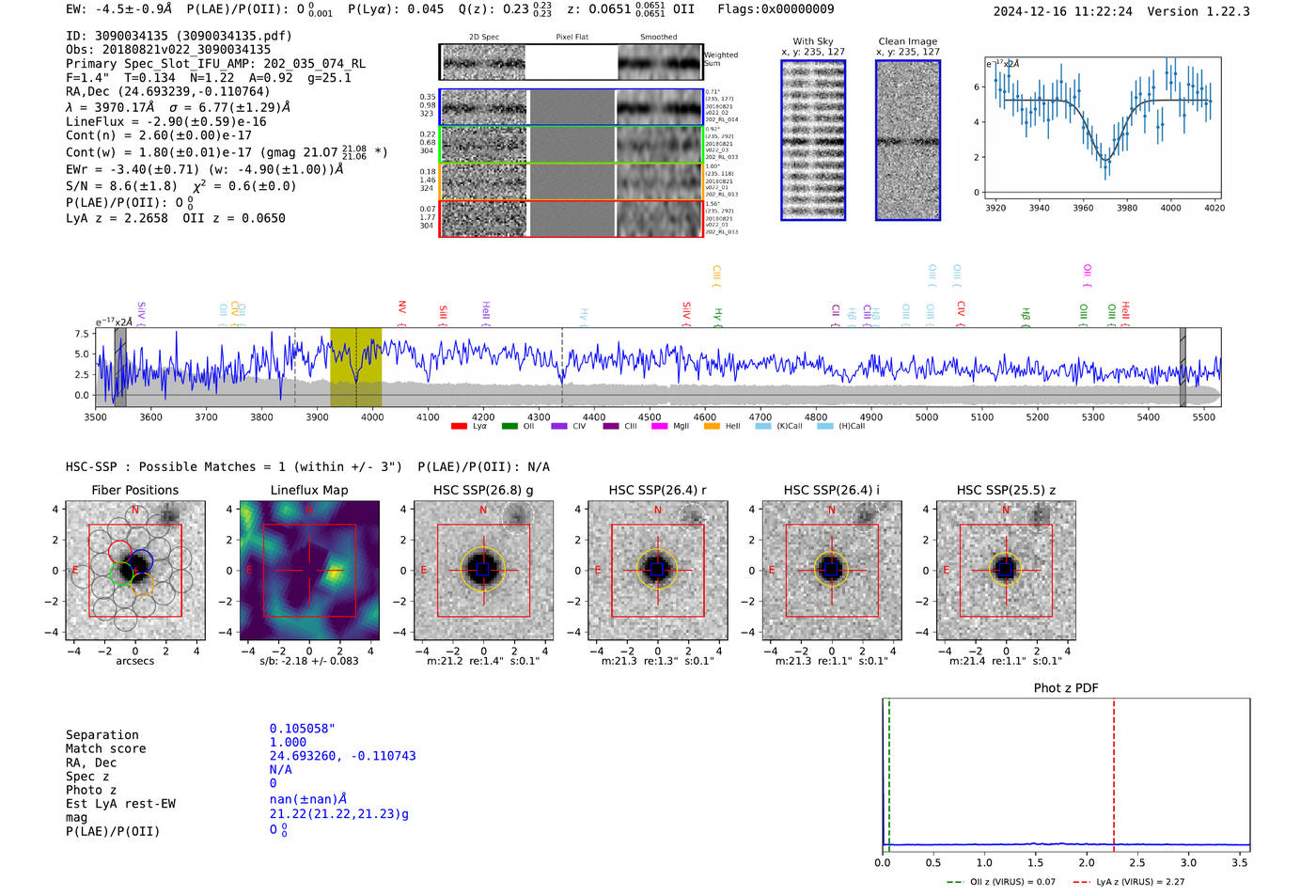Click the HSC SSP g-band cutout image
Image resolution: width=1316 pixels, height=896 pixels.
pyautogui.click(x=483, y=571)
